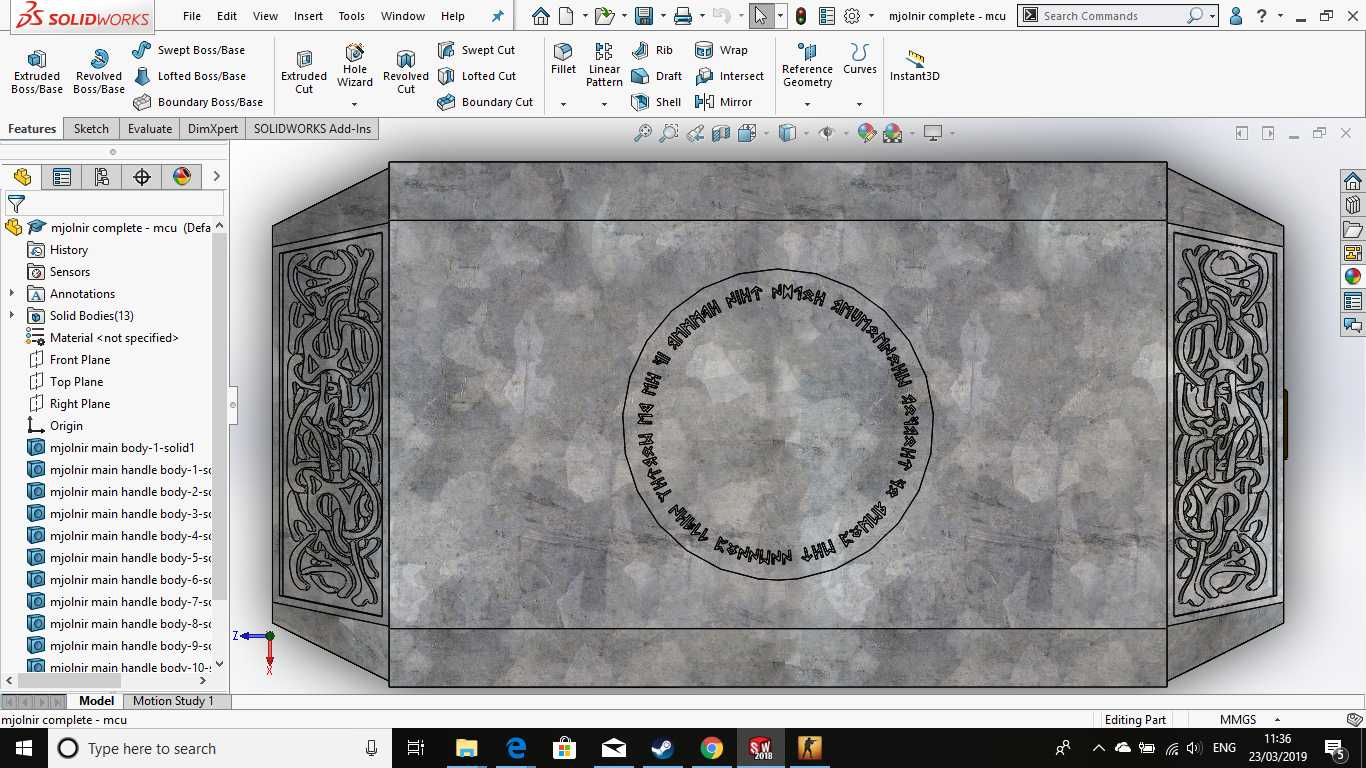The width and height of the screenshot is (1366, 768).
Task: Activate Section View in heads-up toolbar
Action: (721, 133)
